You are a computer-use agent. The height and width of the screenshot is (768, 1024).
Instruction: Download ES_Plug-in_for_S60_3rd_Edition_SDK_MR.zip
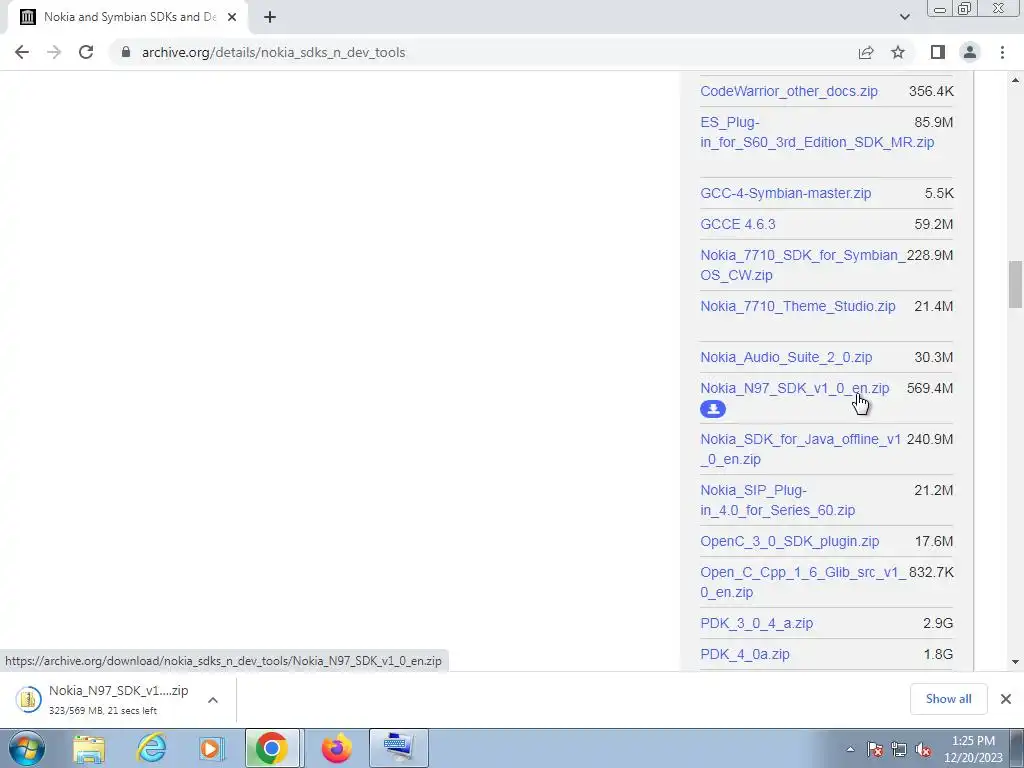click(x=817, y=132)
